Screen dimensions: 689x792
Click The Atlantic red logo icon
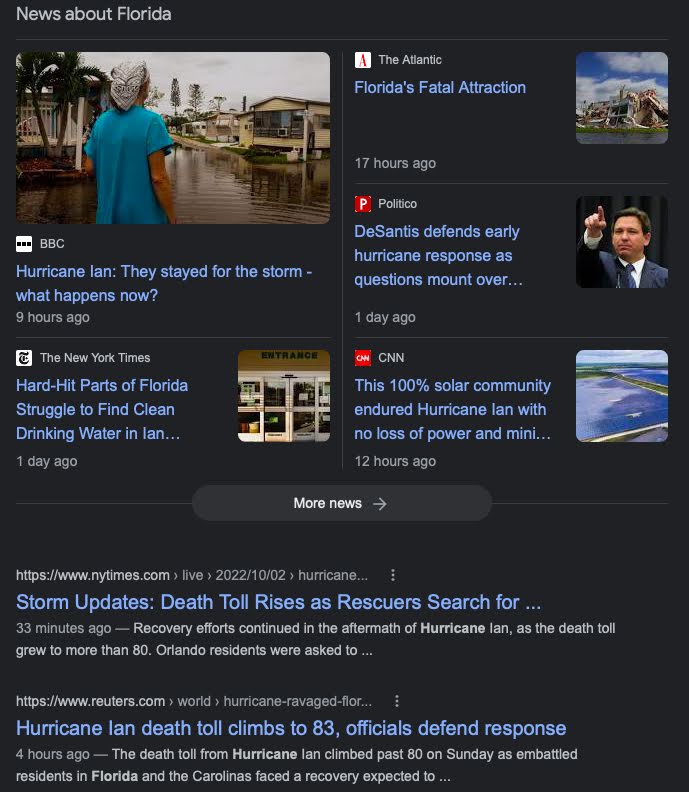pos(363,60)
